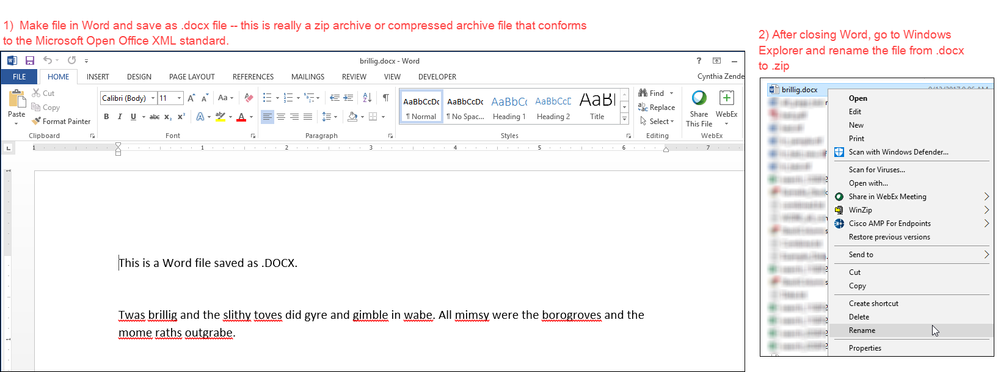Open the Change Case (Aa) dropdown
This screenshot has width=998, height=372.
(x=226, y=98)
